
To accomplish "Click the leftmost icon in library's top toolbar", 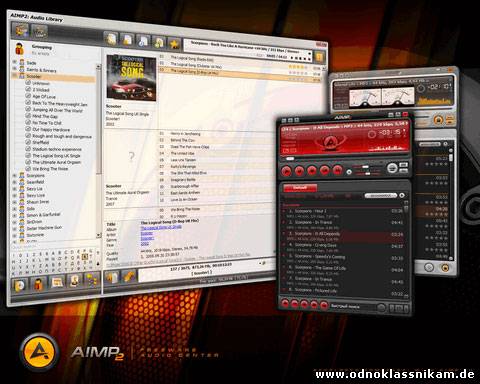I will click(x=21, y=30).
